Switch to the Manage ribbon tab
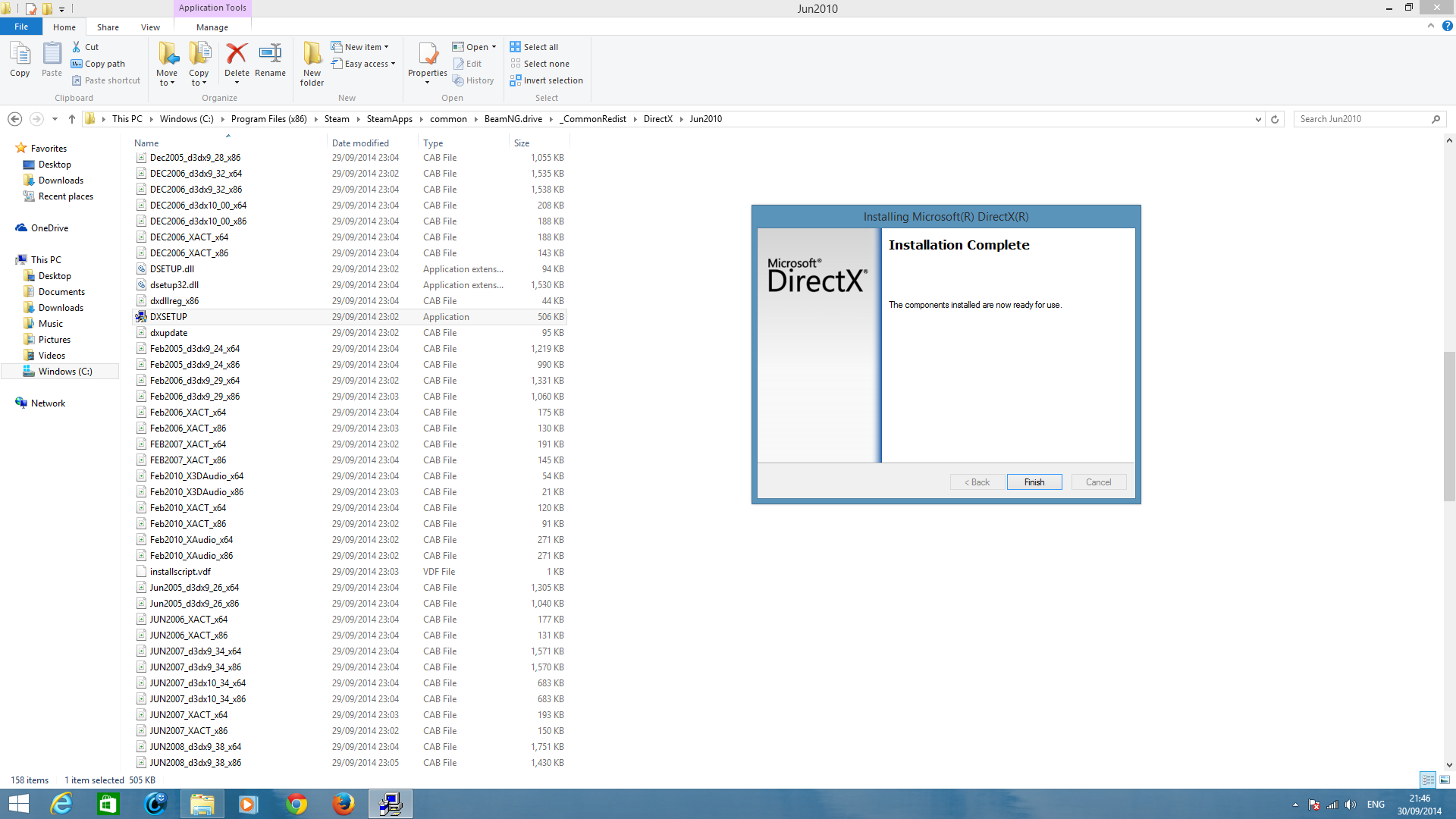The image size is (1456, 819). (x=212, y=27)
